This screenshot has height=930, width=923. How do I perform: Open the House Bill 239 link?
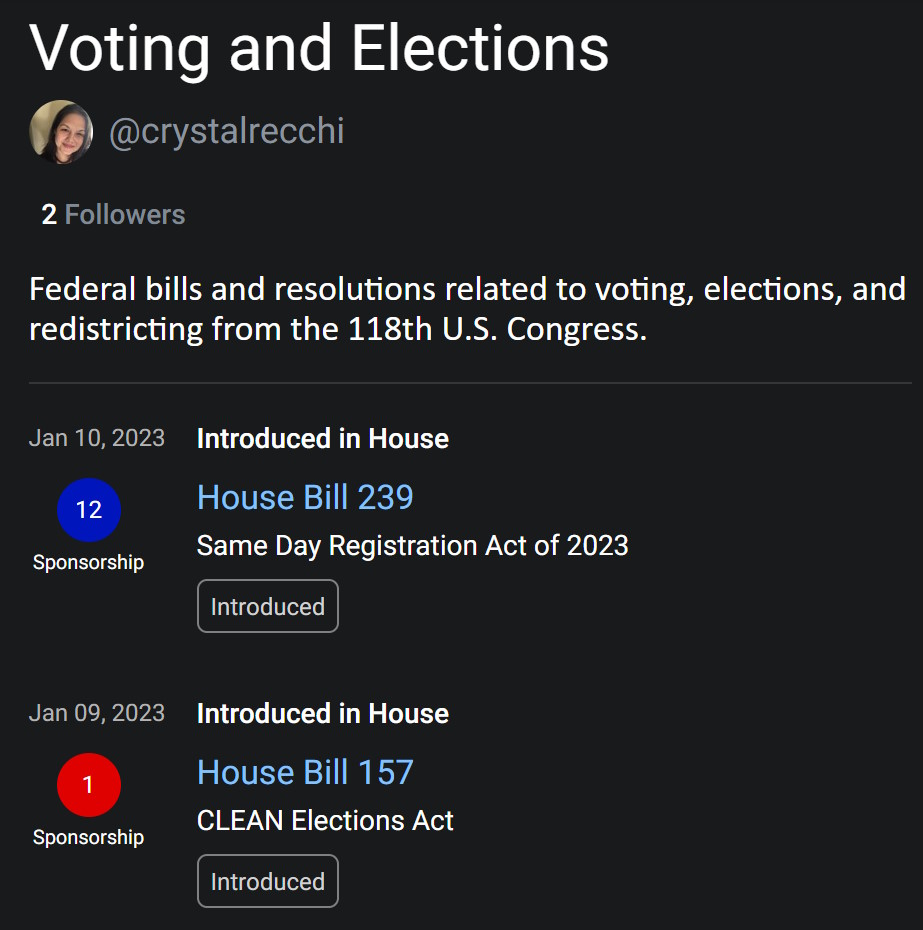pyautogui.click(x=305, y=497)
